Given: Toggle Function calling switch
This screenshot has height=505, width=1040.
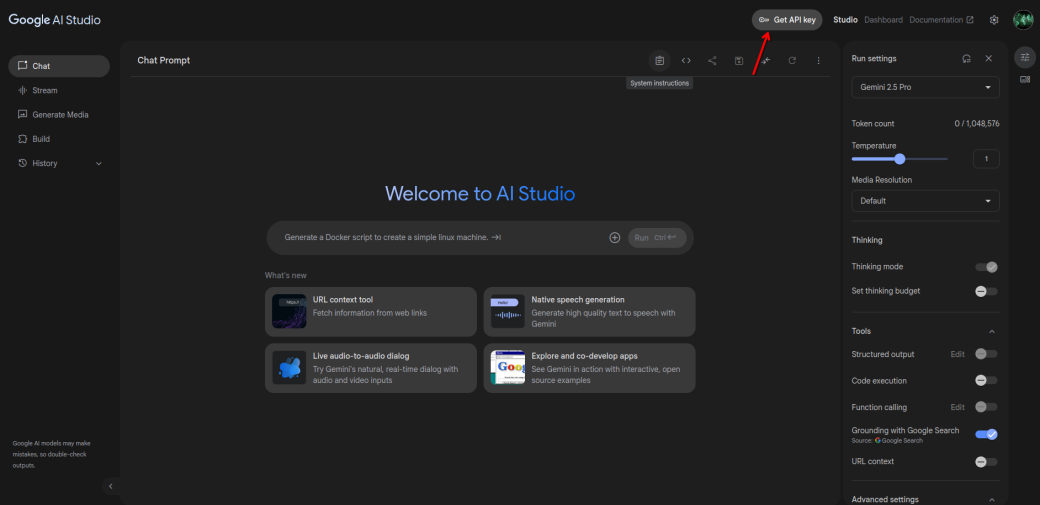Looking at the screenshot, I should pos(986,407).
